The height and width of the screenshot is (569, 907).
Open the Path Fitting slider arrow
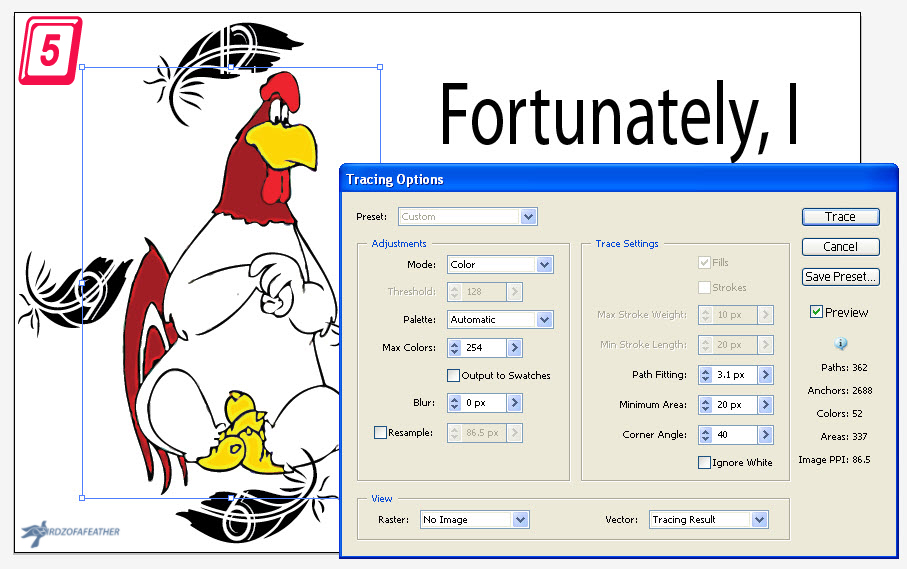coord(766,375)
